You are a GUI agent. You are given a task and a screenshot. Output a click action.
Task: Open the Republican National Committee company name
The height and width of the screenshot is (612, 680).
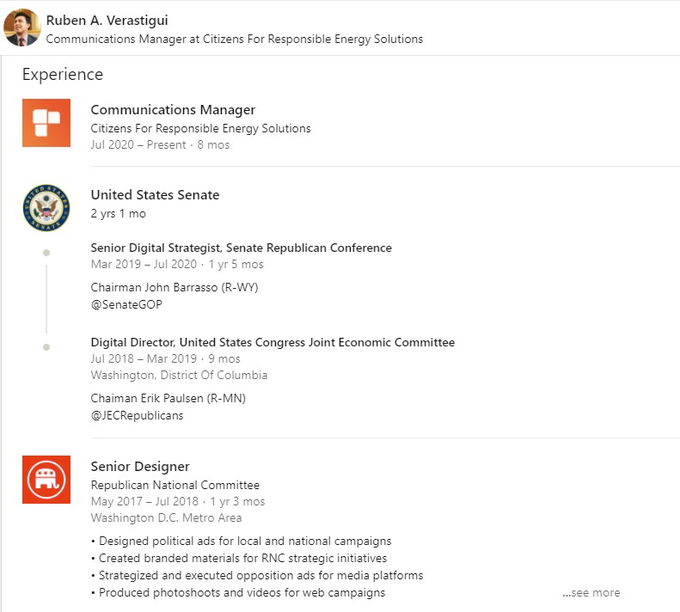click(175, 485)
